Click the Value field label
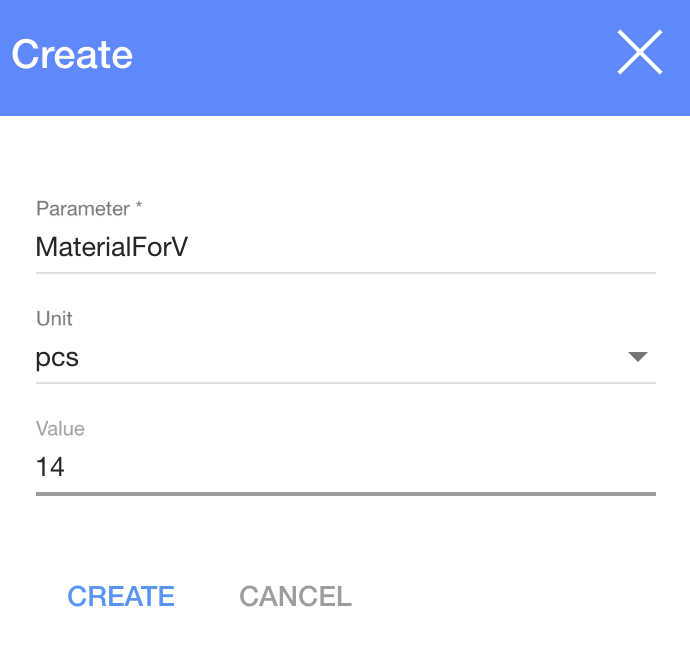This screenshot has height=654, width=690. [x=60, y=429]
